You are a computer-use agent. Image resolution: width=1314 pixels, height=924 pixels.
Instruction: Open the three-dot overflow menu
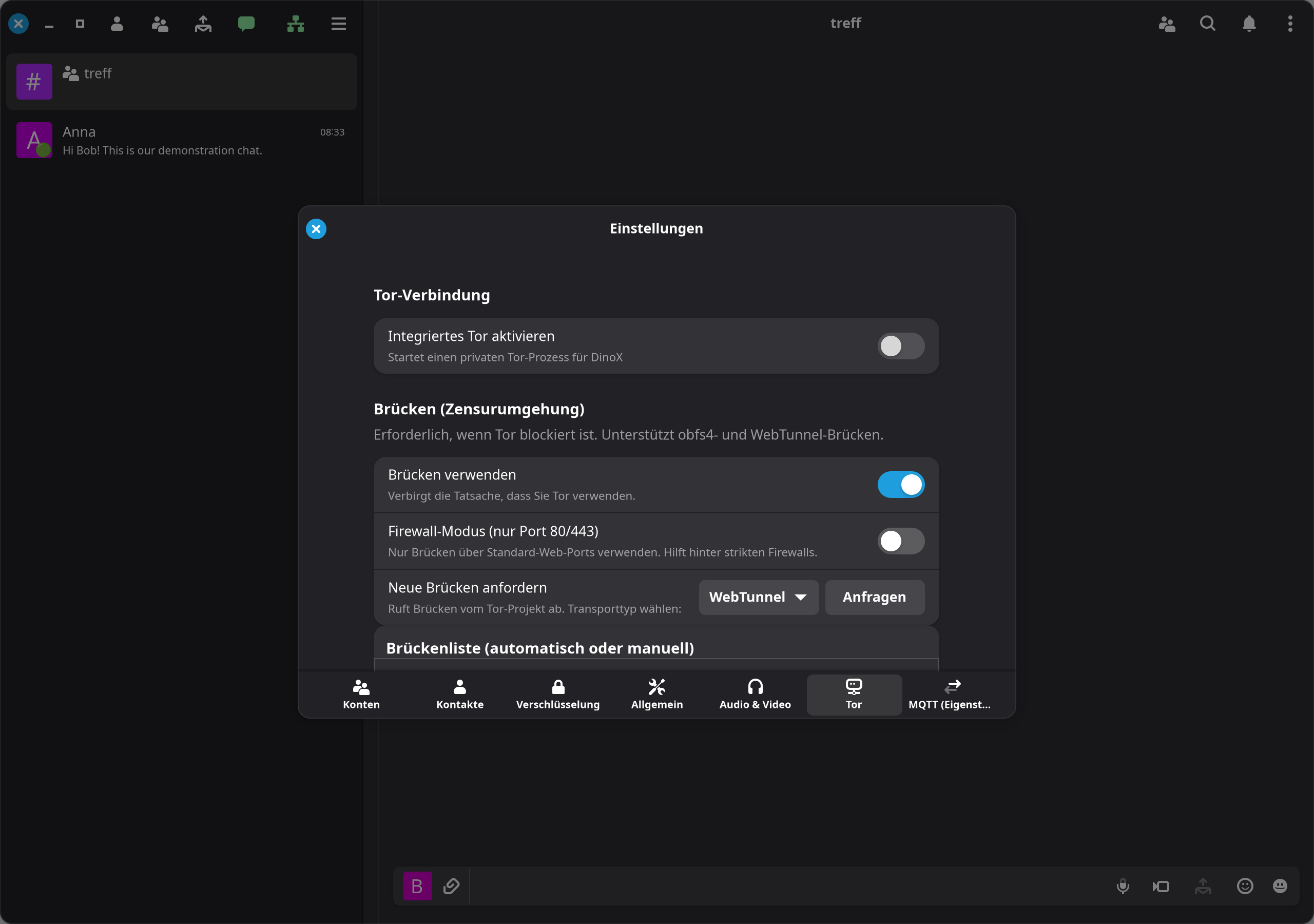coord(1290,24)
